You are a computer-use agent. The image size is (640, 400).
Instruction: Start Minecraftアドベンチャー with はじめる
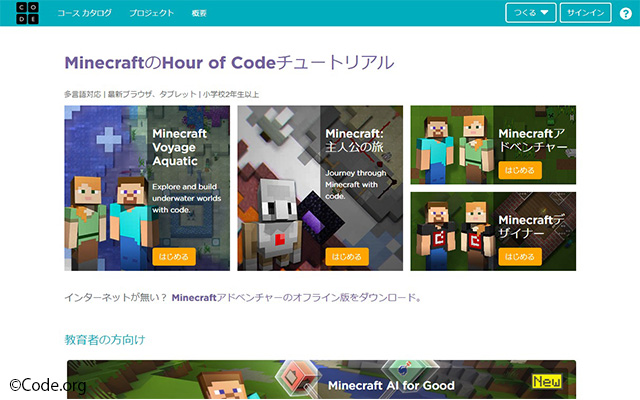[x=520, y=170]
